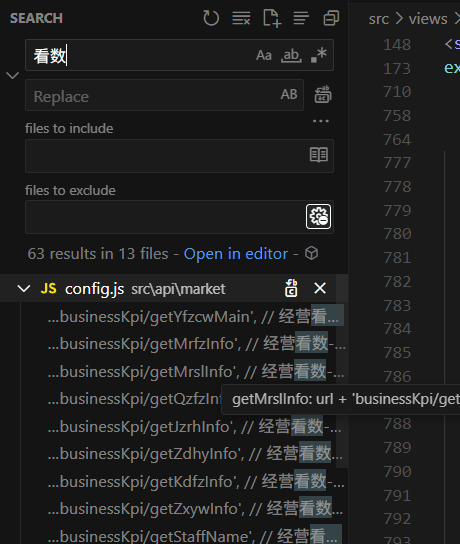Collapse all search results
Viewport: 460px width, 544px height.
tap(331, 18)
